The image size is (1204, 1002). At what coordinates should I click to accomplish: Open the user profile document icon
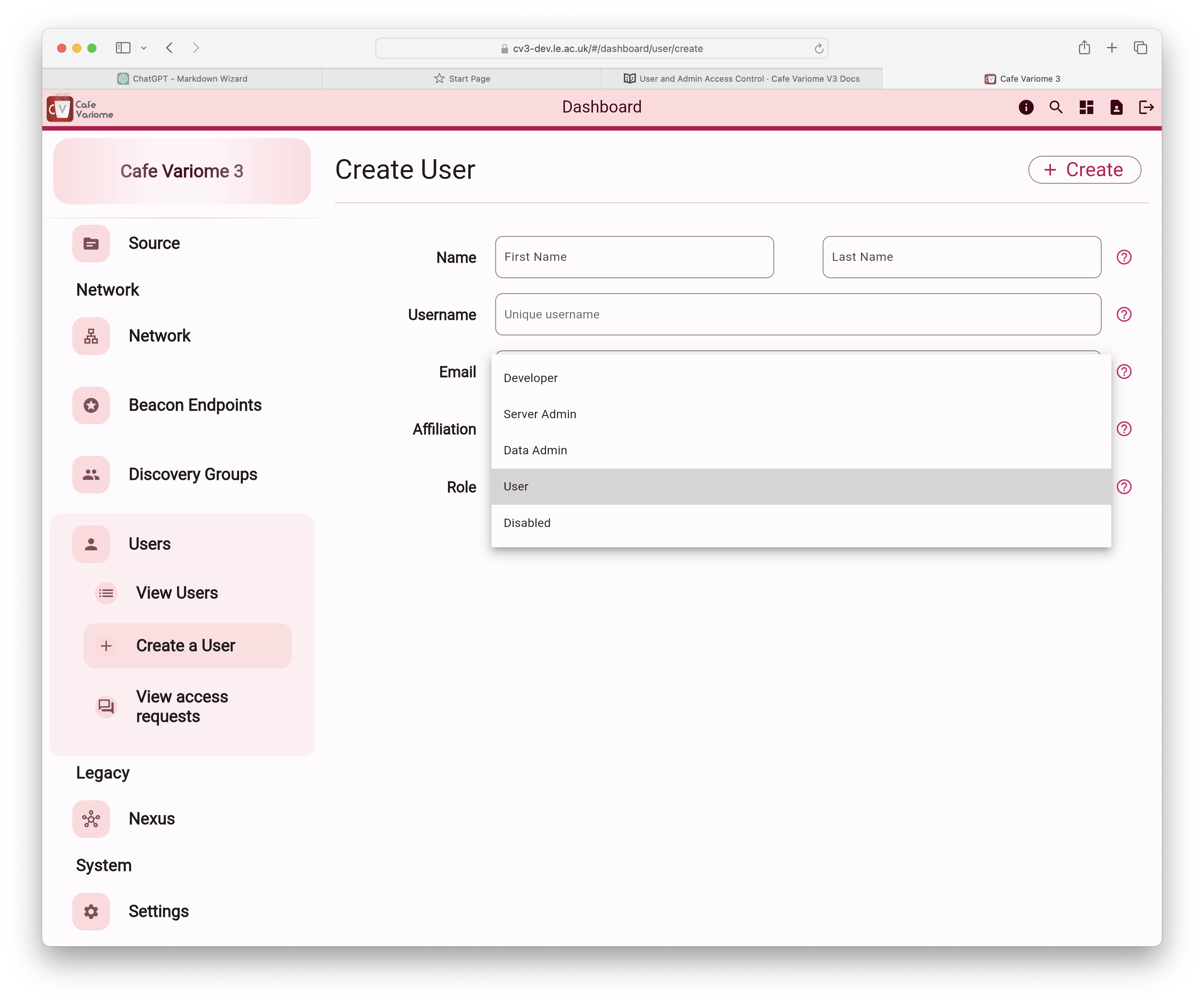click(x=1116, y=107)
